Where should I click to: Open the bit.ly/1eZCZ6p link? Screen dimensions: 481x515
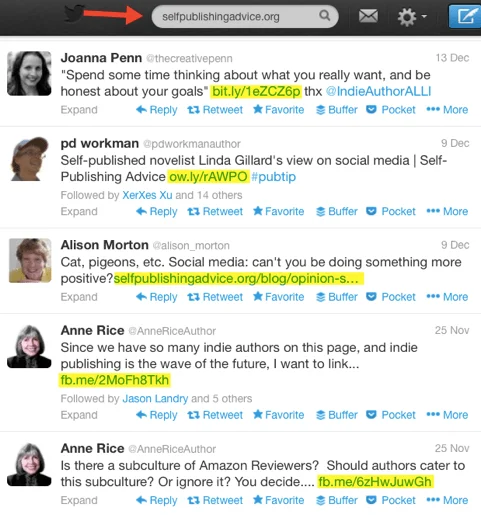[256, 91]
